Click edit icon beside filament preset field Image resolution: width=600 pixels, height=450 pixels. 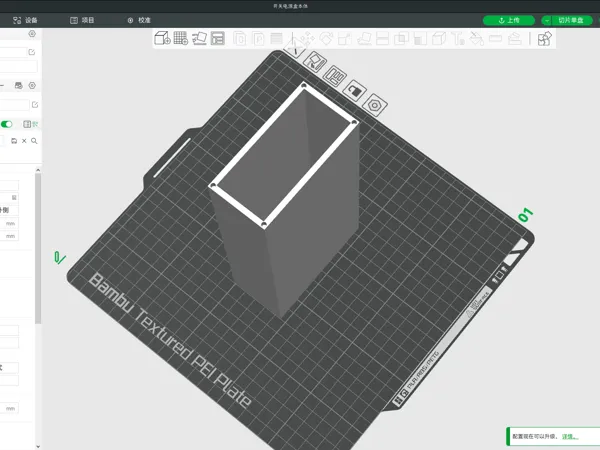35,104
